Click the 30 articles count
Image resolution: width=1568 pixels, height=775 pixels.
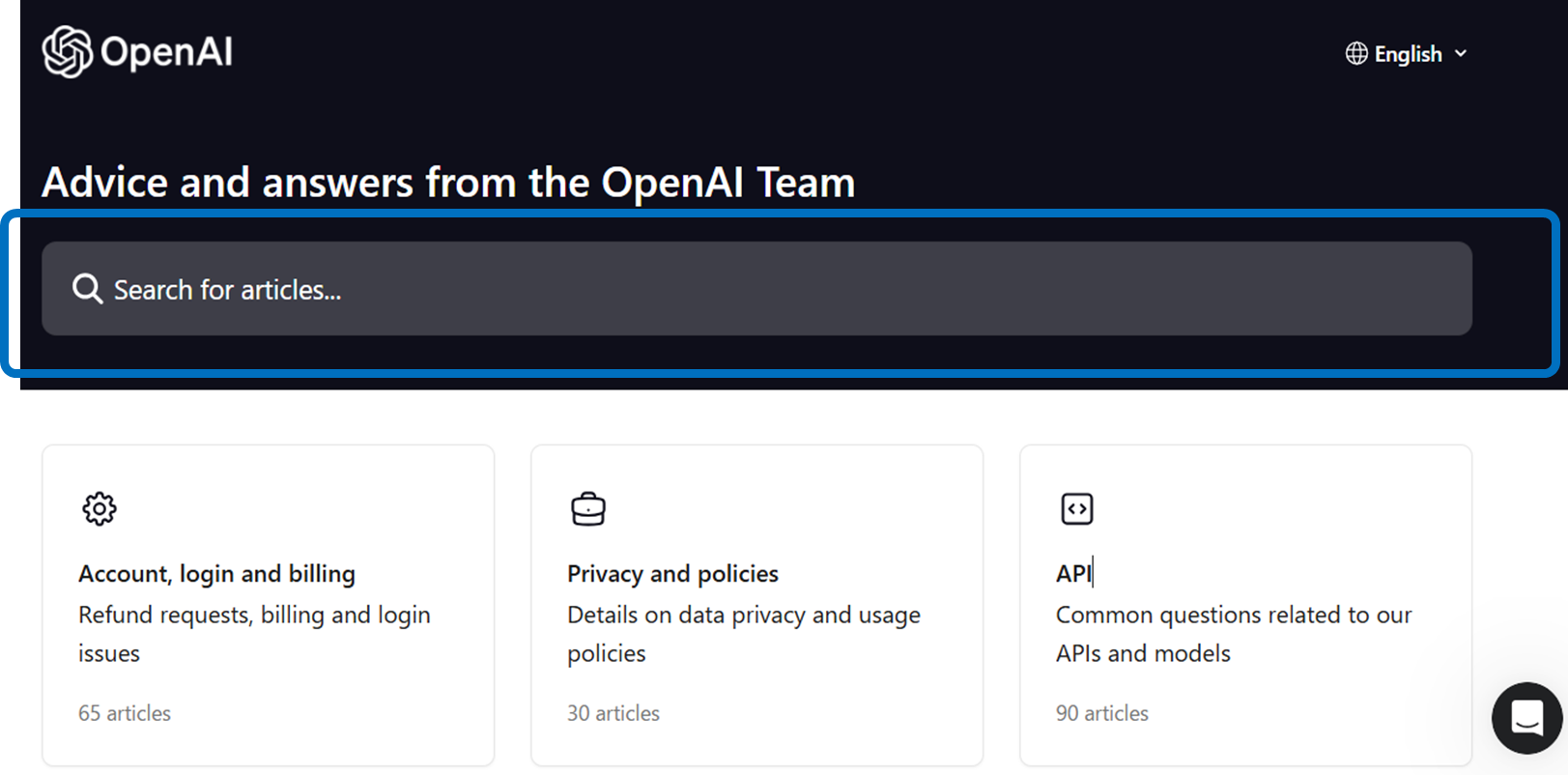(613, 713)
